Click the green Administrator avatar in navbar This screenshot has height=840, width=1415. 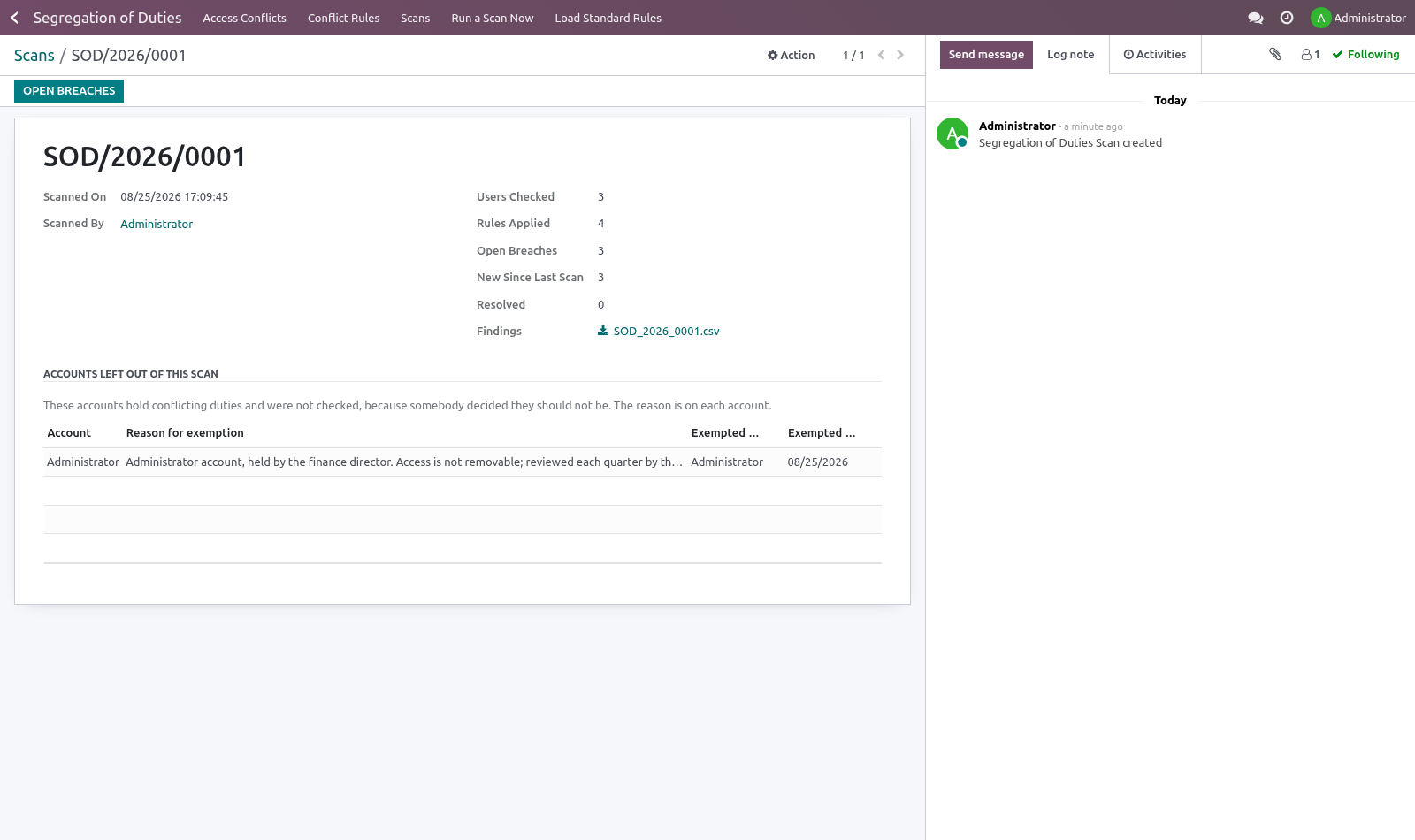point(1320,18)
